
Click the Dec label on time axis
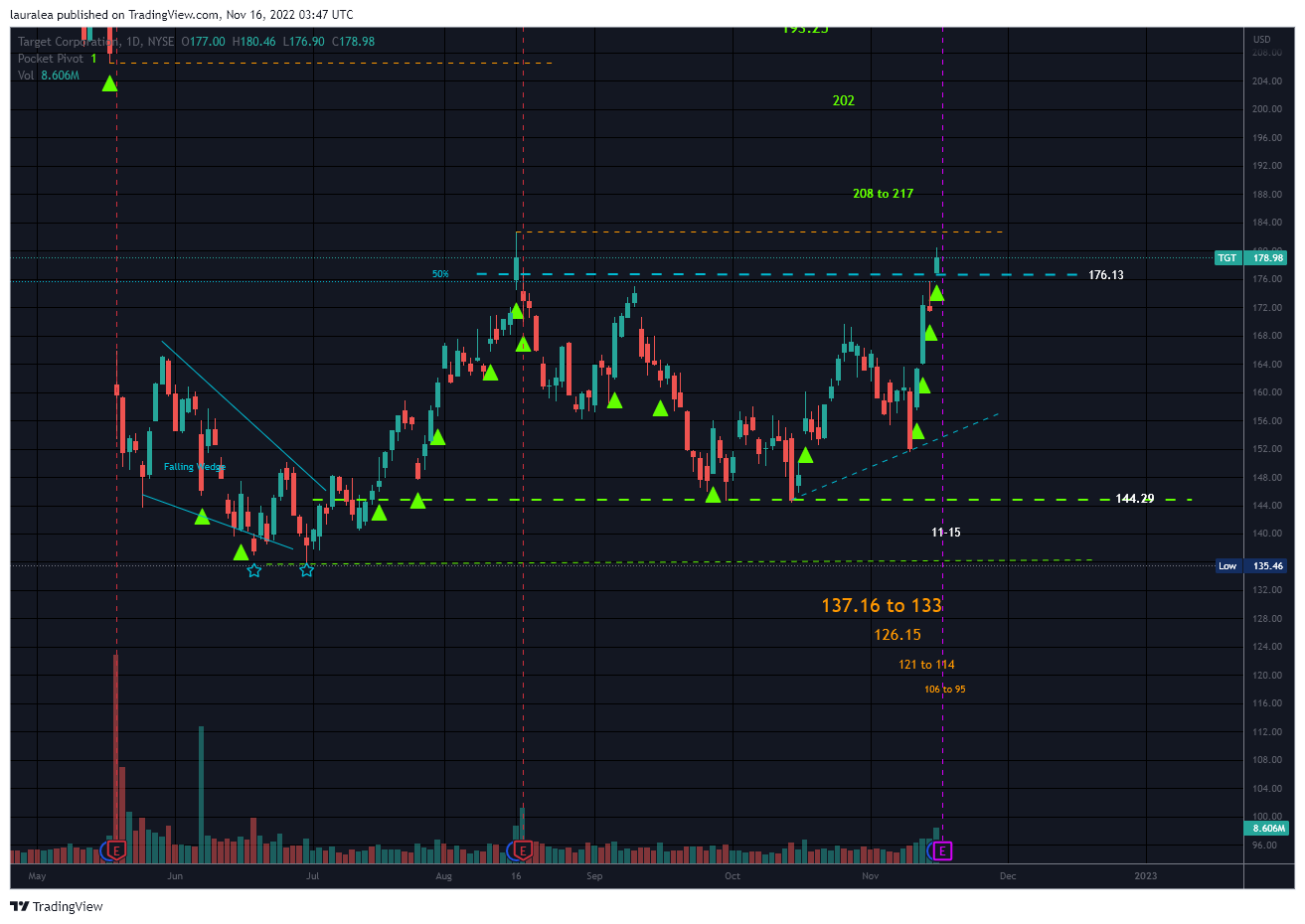coord(1008,876)
